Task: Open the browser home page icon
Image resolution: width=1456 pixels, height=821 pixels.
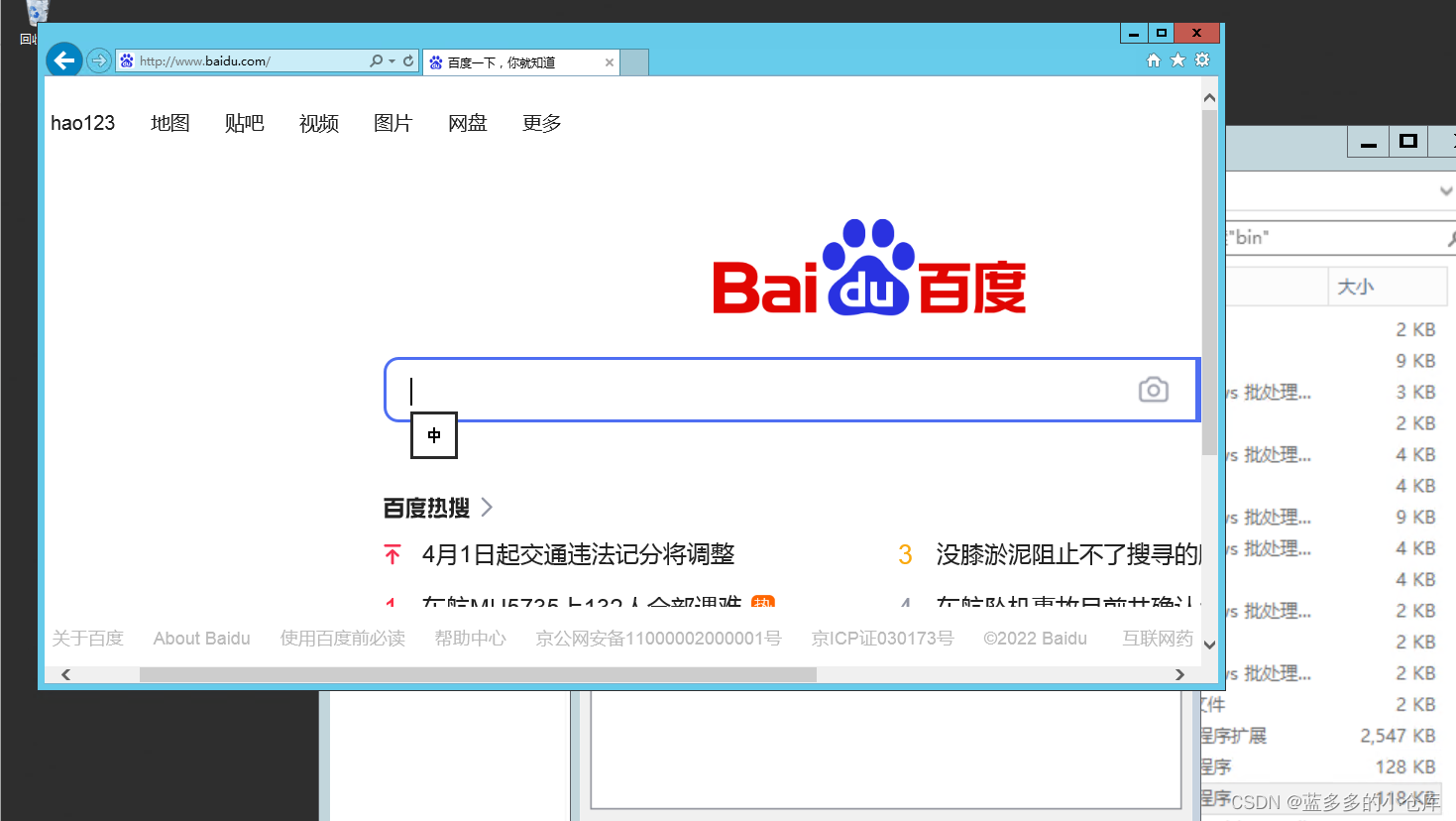Action: (x=1154, y=60)
